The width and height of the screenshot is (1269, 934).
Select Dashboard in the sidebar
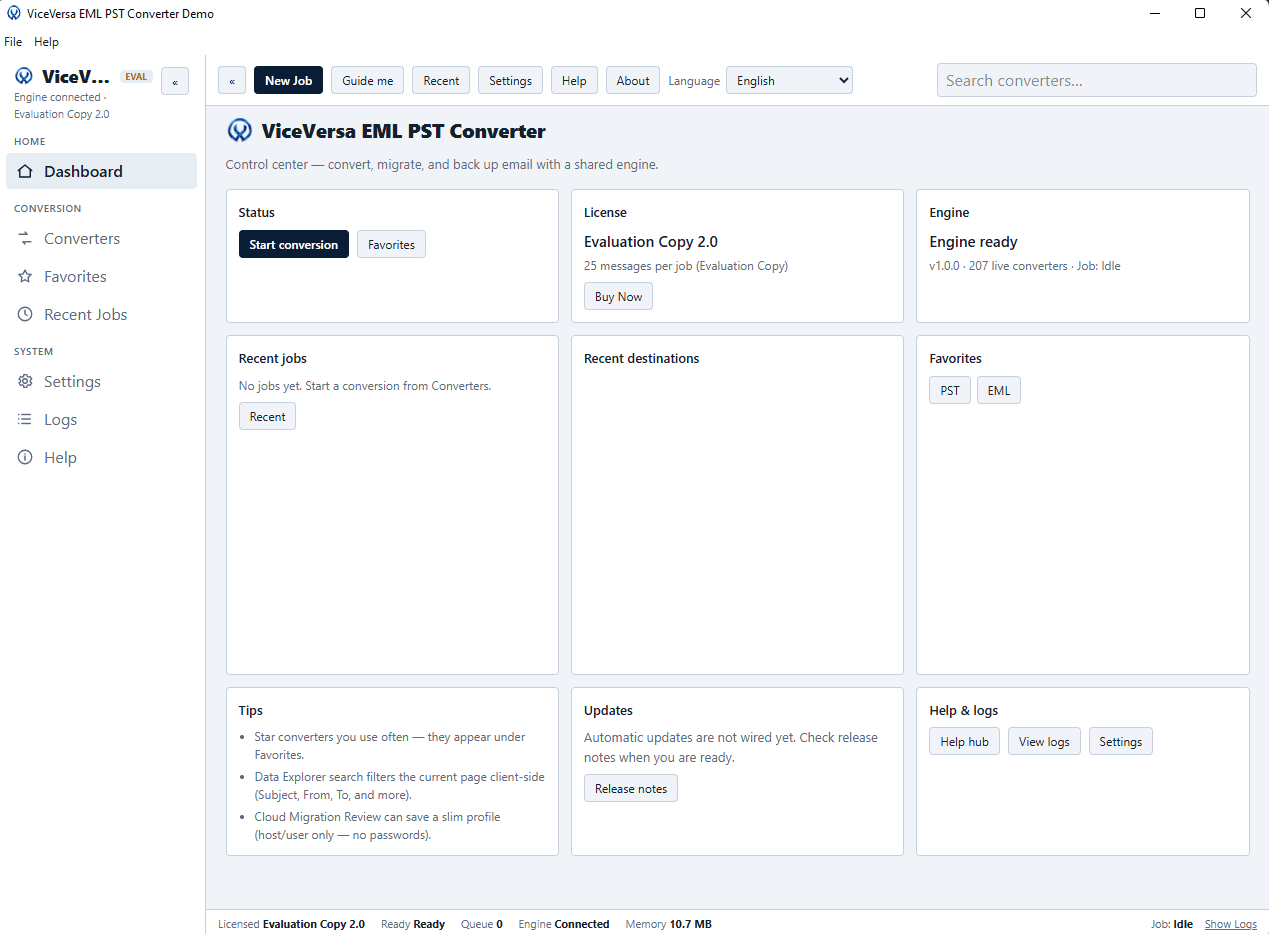tap(101, 171)
